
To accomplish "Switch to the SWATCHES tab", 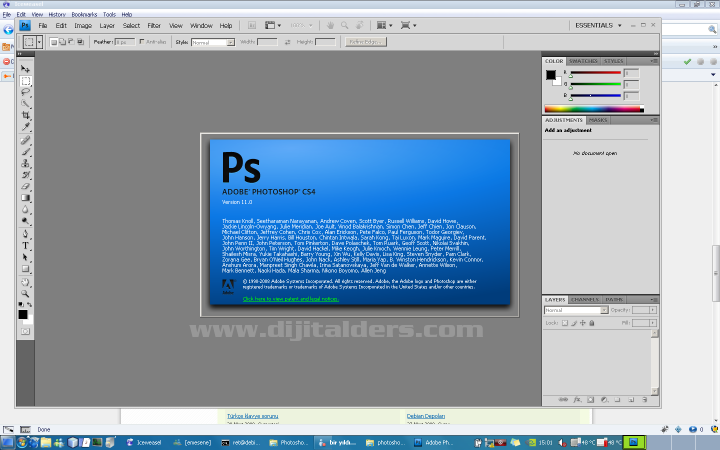I will (583, 61).
